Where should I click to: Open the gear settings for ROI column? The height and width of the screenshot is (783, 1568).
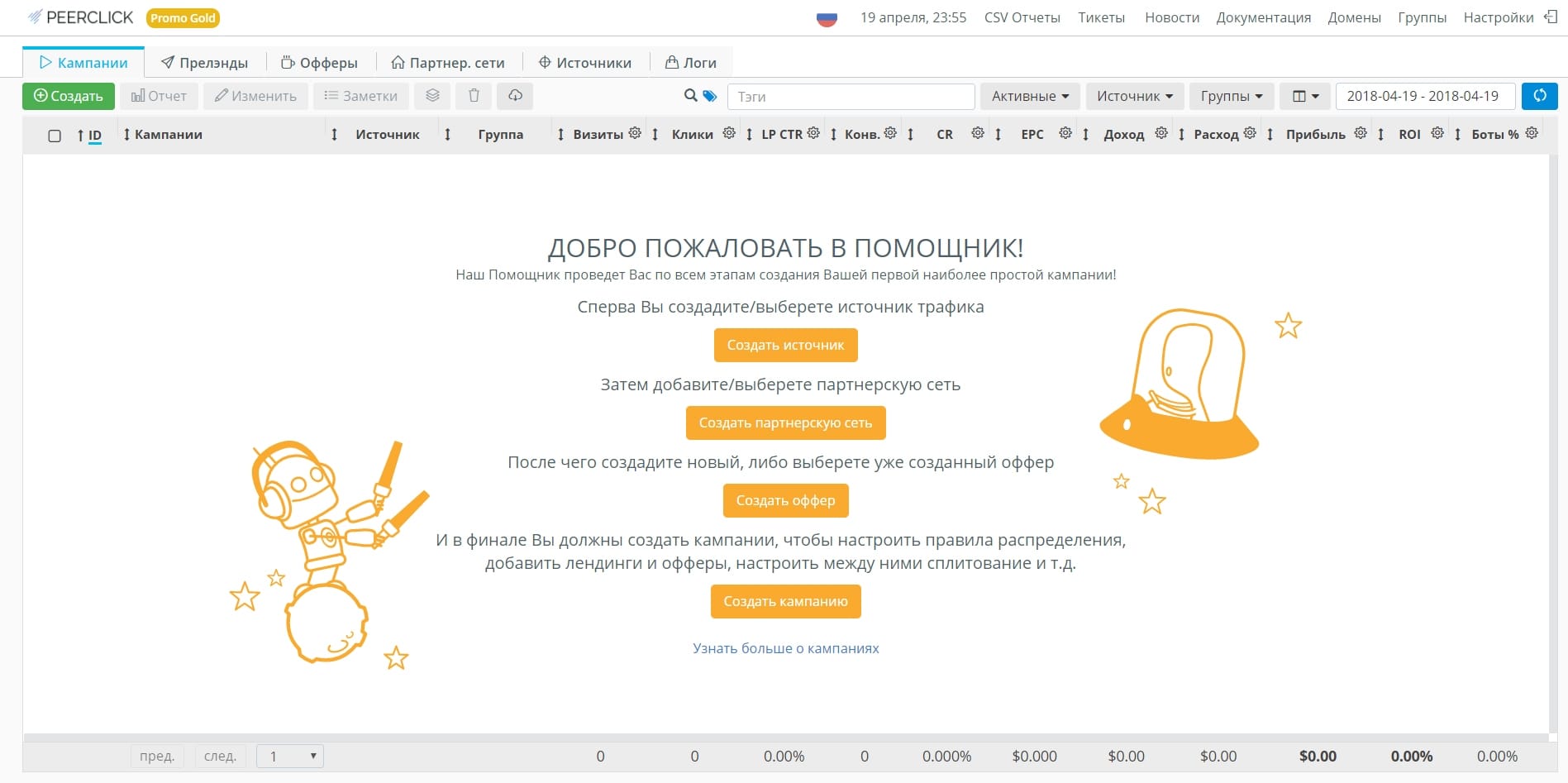[1437, 133]
